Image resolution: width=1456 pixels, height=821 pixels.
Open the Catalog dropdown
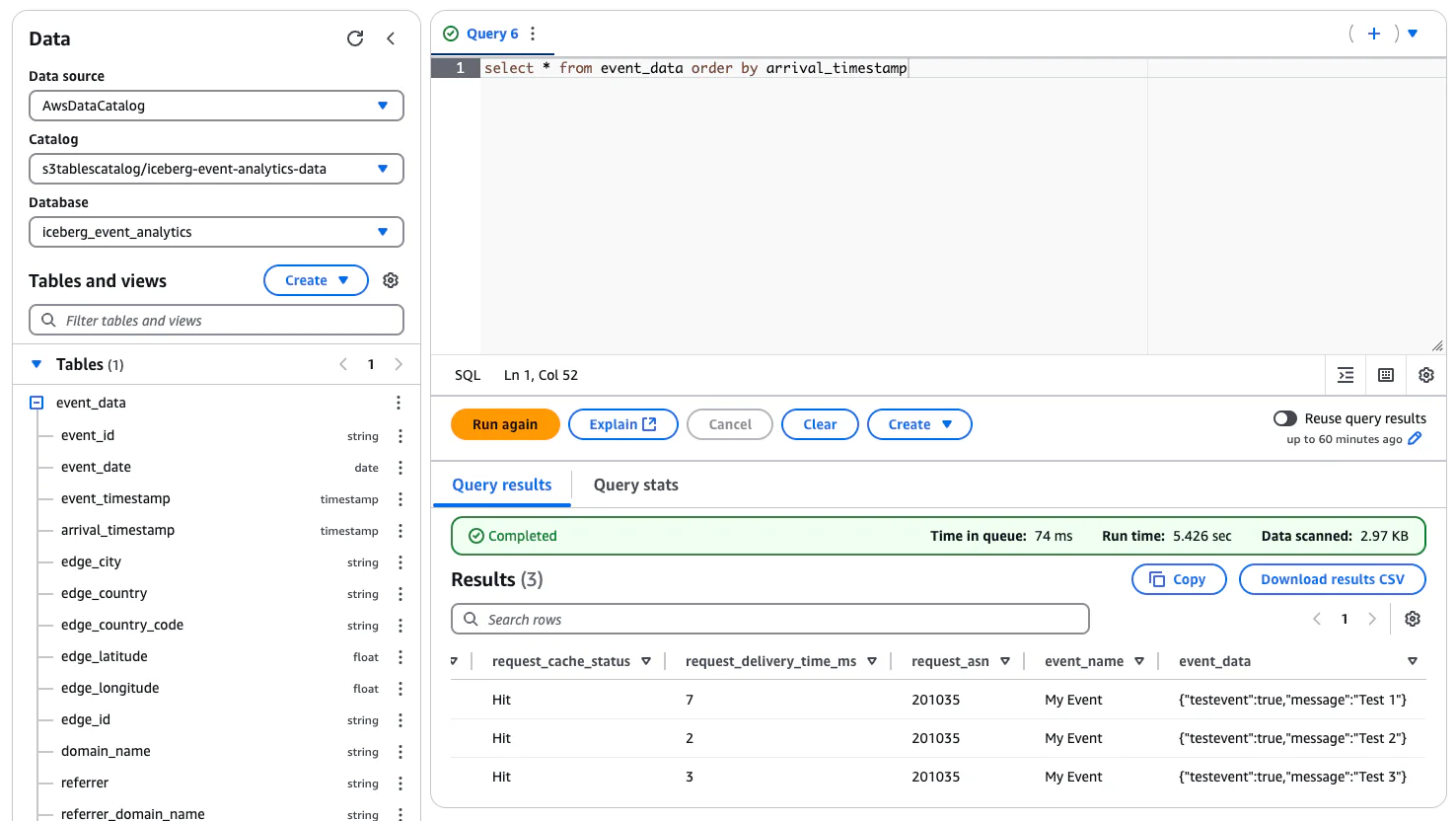216,169
